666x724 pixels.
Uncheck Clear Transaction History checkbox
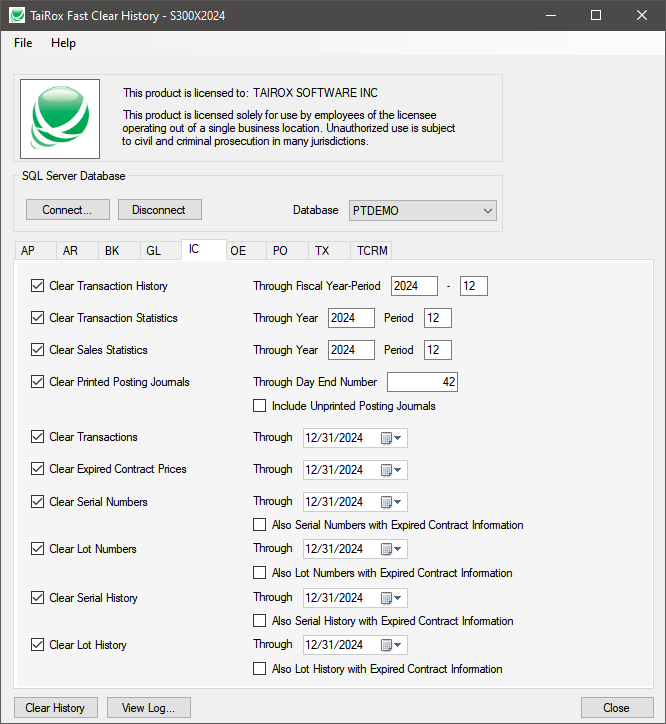coord(39,286)
